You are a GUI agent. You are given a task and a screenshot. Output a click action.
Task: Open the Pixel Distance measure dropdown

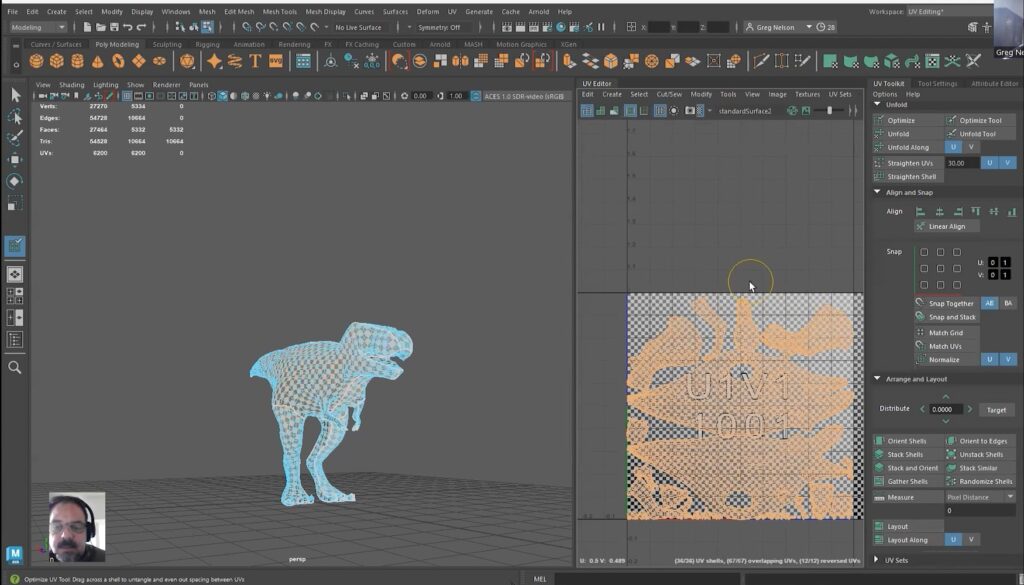(980, 498)
